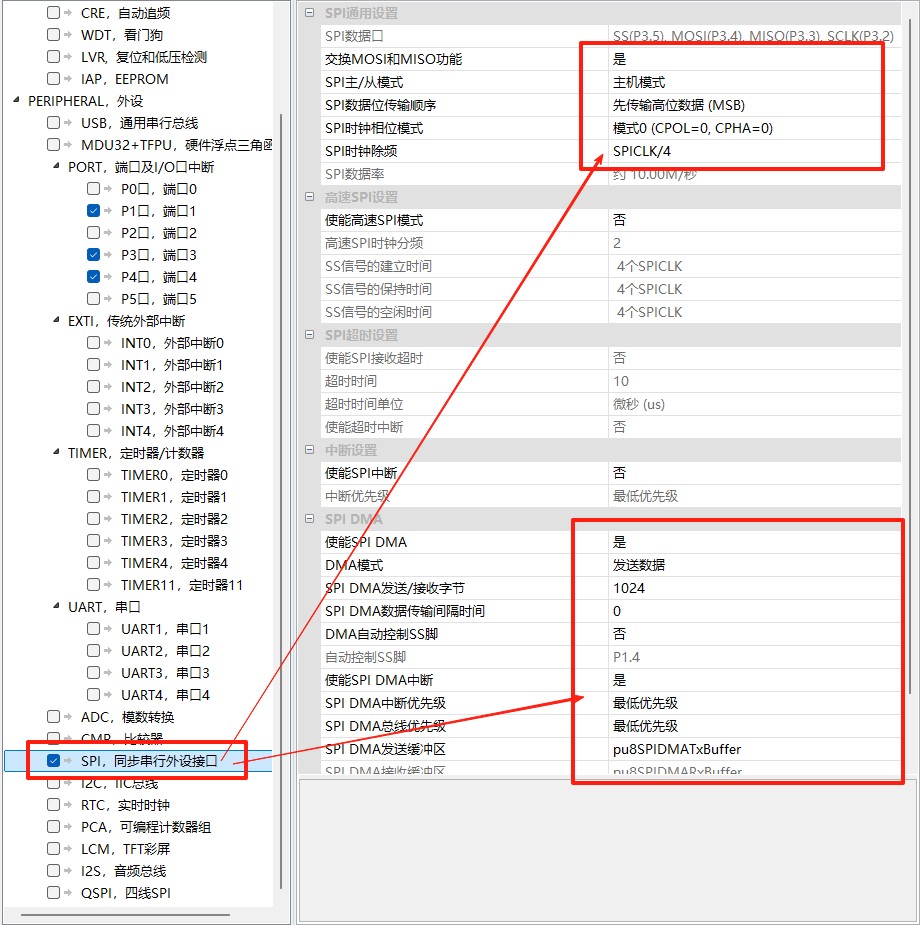Collapse the UART 串口 tree node
Screen dimensions: 920x925
click(x=56, y=606)
